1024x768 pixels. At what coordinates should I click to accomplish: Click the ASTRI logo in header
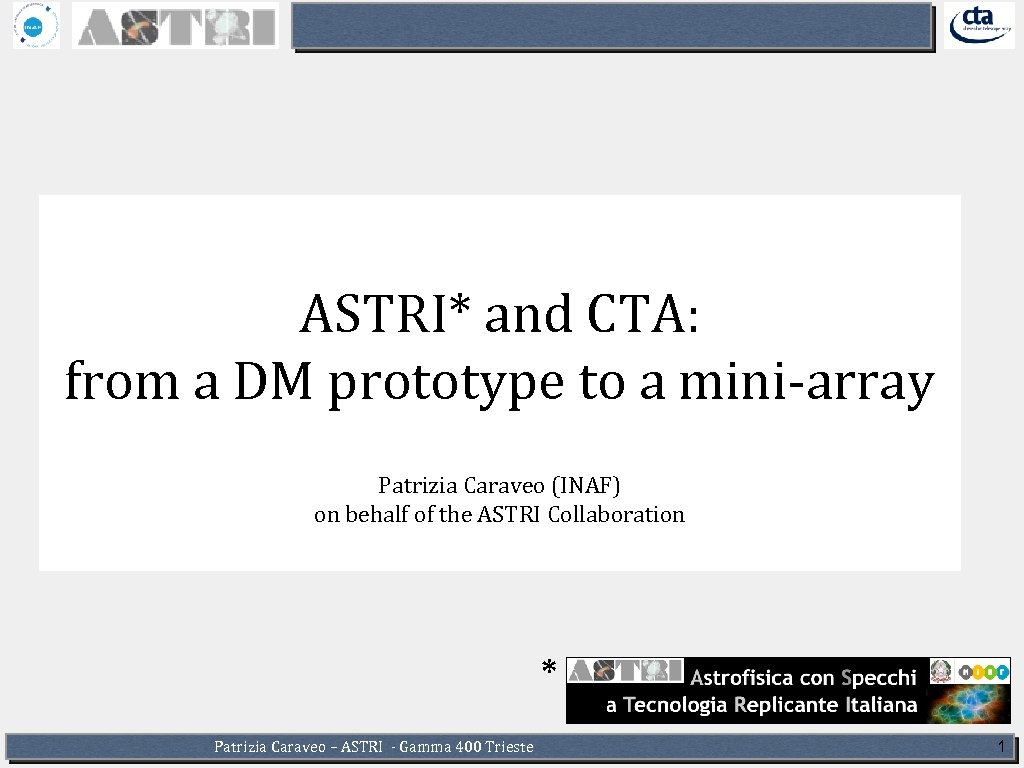(175, 26)
